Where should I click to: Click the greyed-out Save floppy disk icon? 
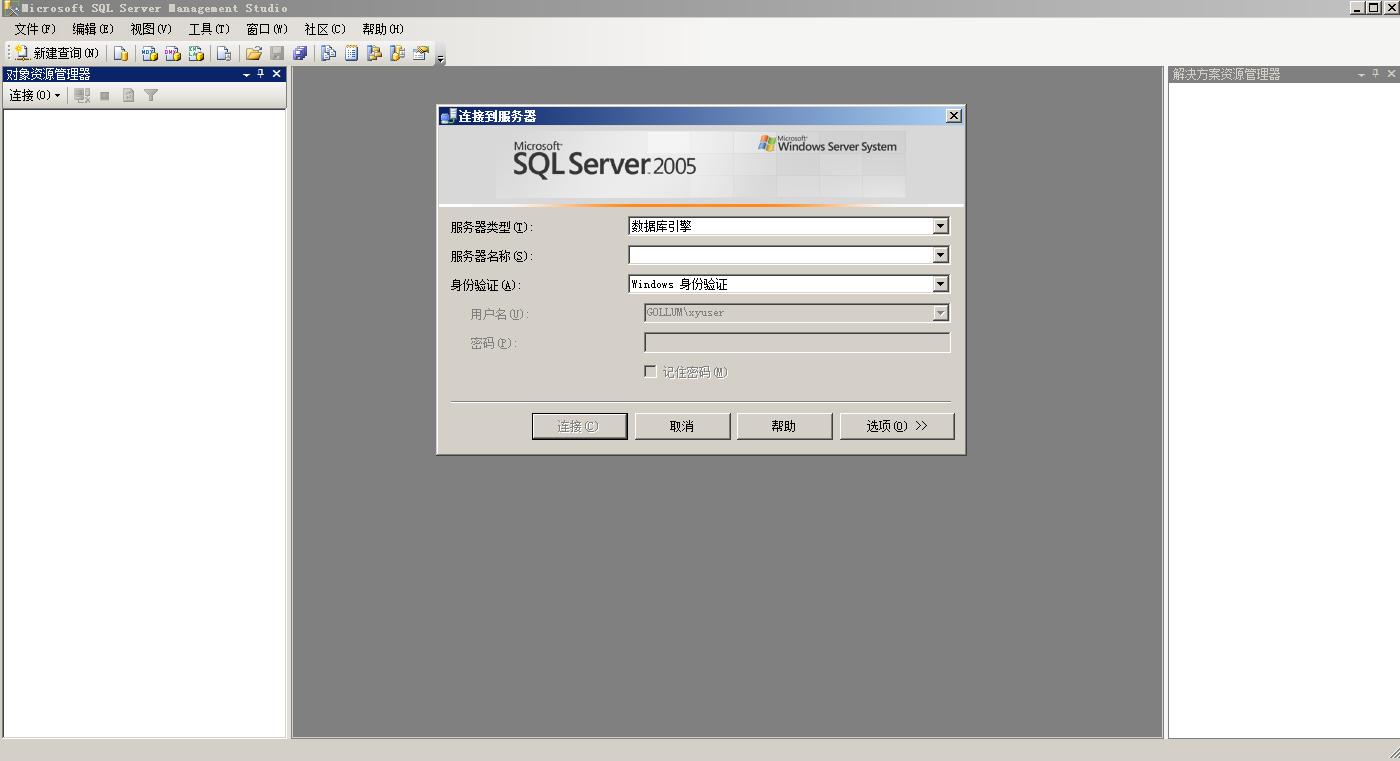click(277, 53)
